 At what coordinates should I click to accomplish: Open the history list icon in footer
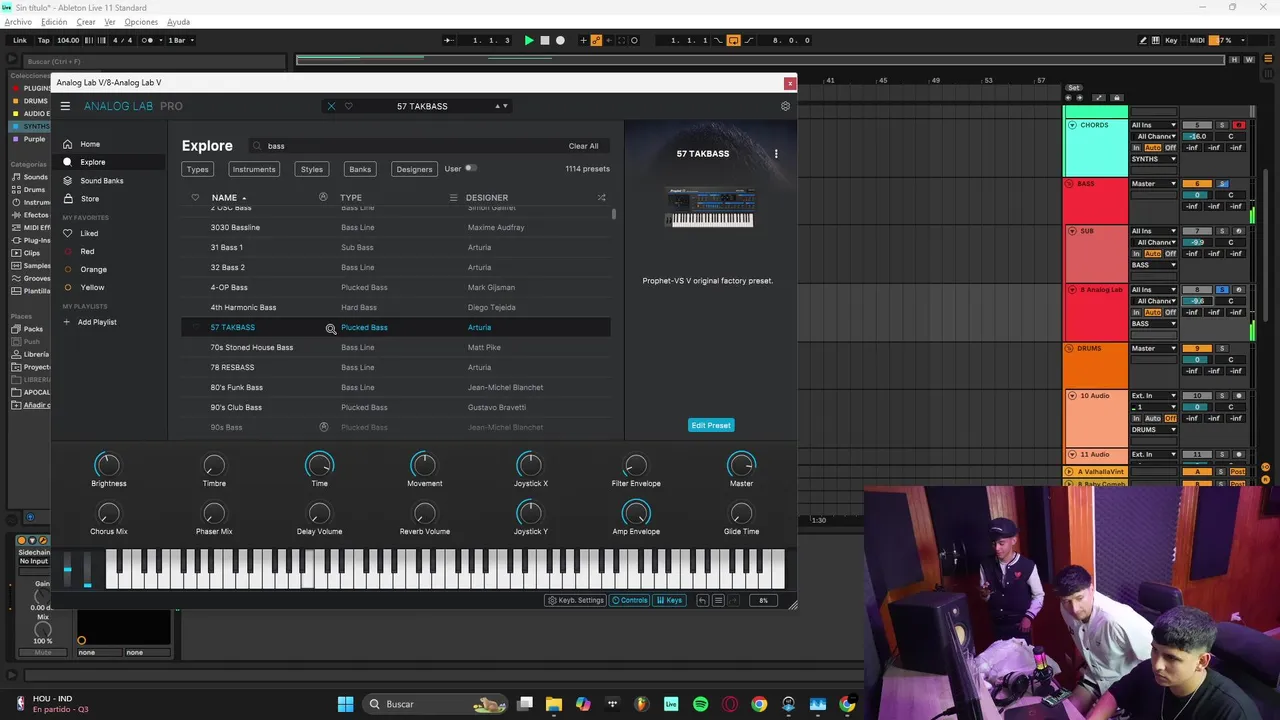[718, 600]
